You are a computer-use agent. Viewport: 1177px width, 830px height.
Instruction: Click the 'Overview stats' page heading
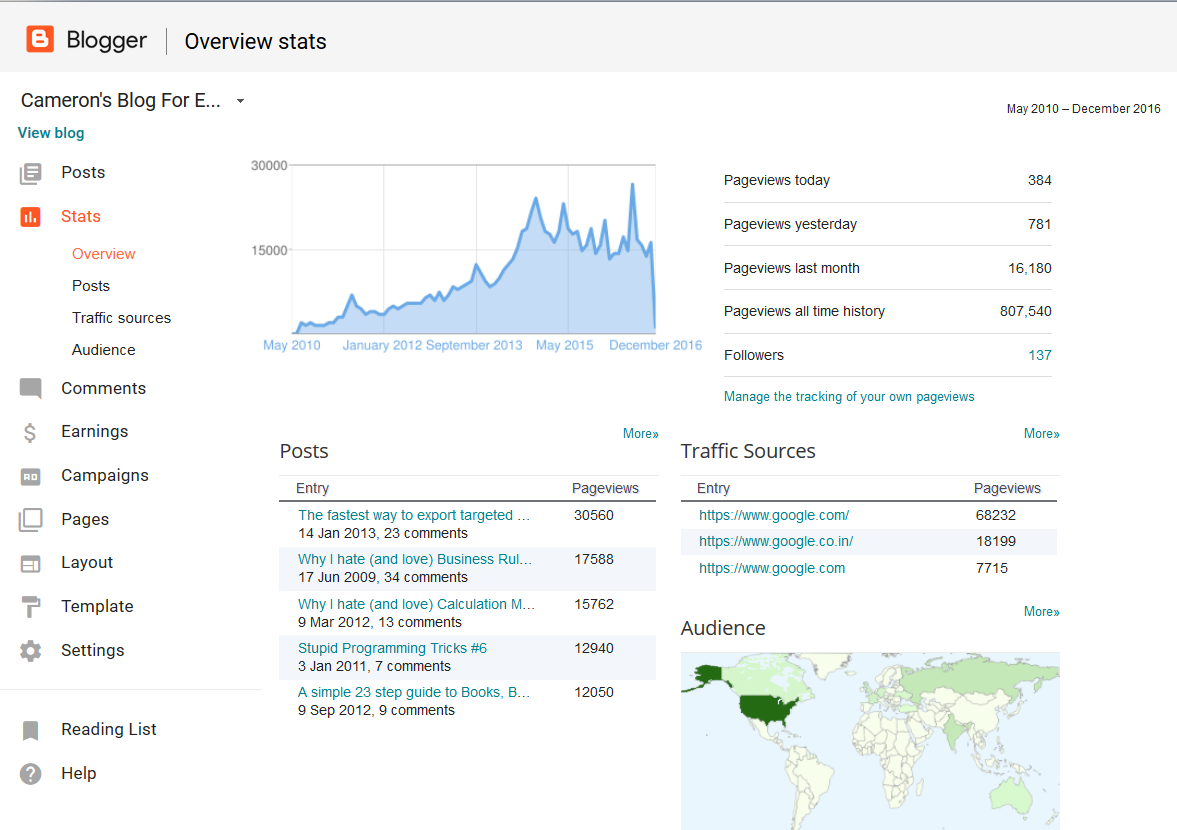coord(255,41)
